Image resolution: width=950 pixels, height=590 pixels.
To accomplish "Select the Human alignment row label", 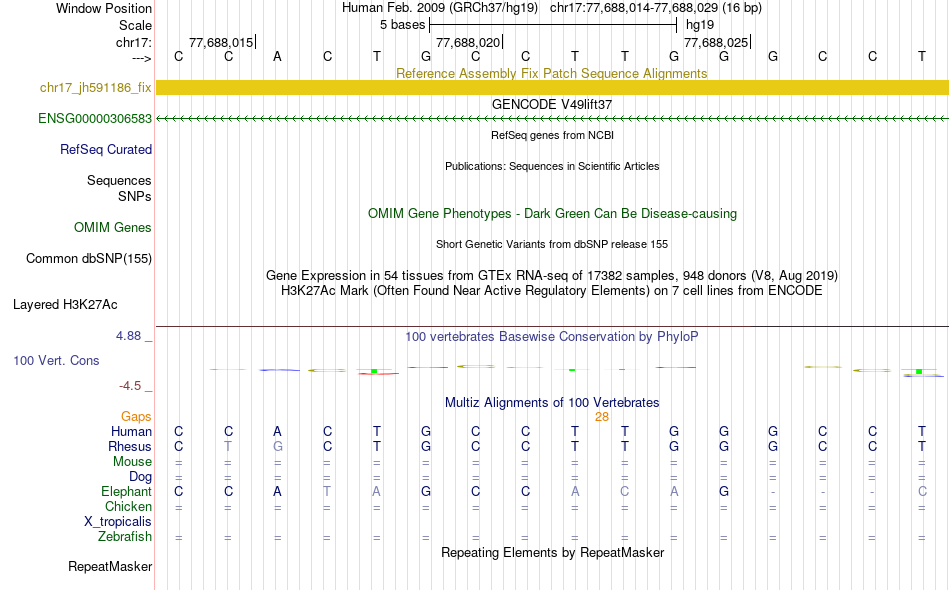I will tap(131, 432).
